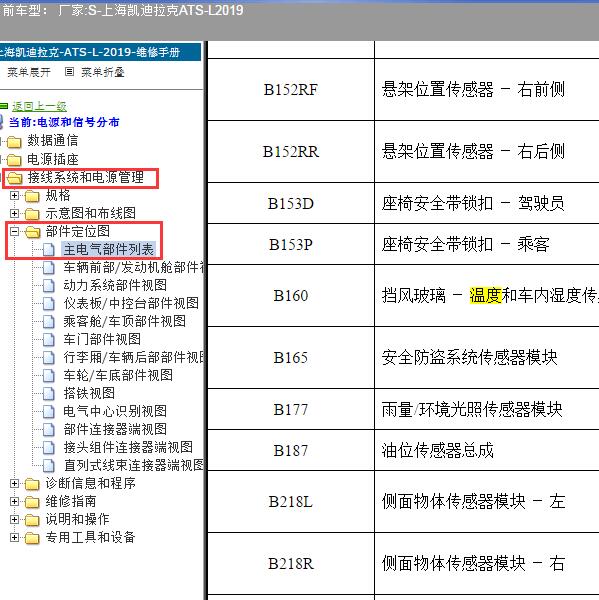This screenshot has height=600, width=599.
Task: Click 雨量/环境光照传感器模块 description
Action: click(472, 409)
